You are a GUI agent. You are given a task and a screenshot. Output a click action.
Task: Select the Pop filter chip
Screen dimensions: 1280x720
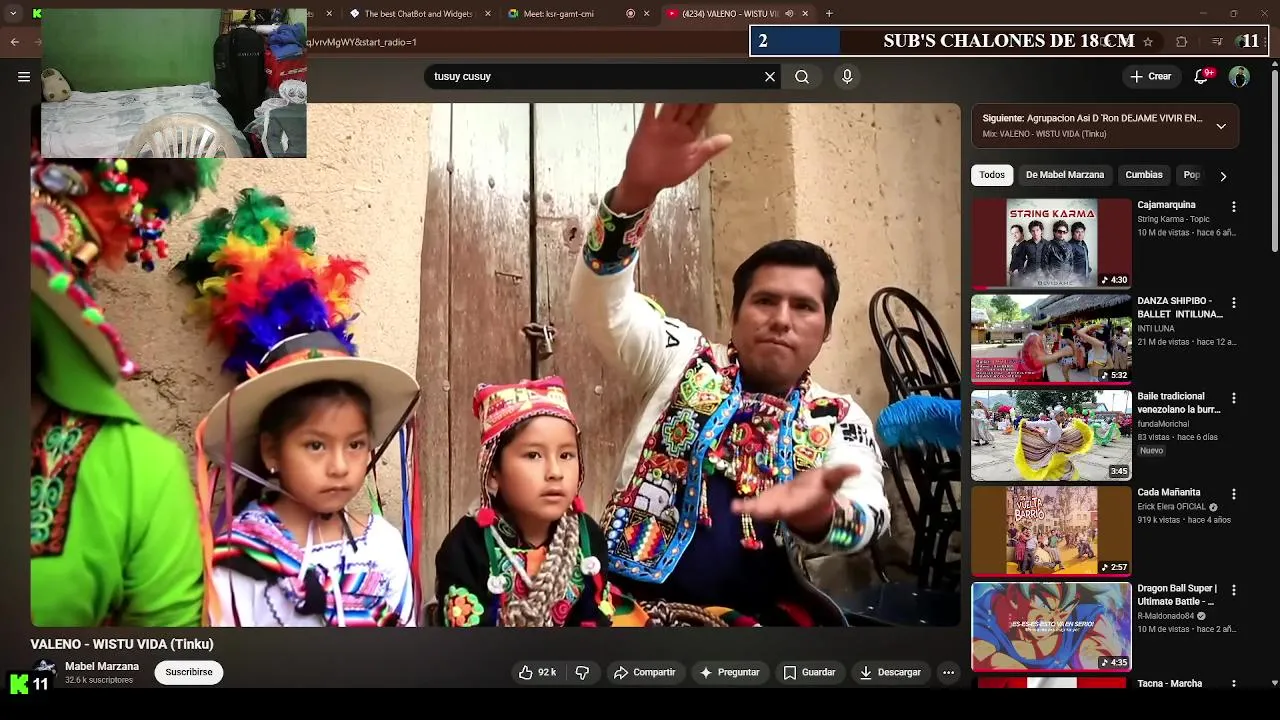point(1191,175)
